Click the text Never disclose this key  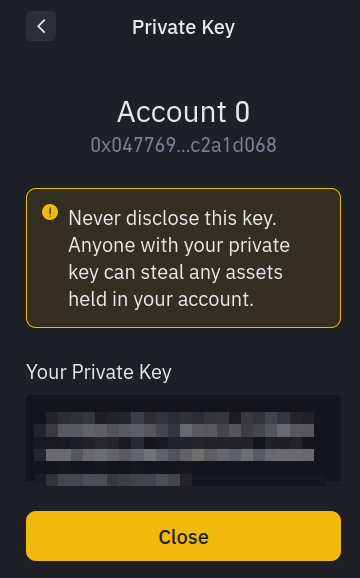pyautogui.click(x=172, y=218)
